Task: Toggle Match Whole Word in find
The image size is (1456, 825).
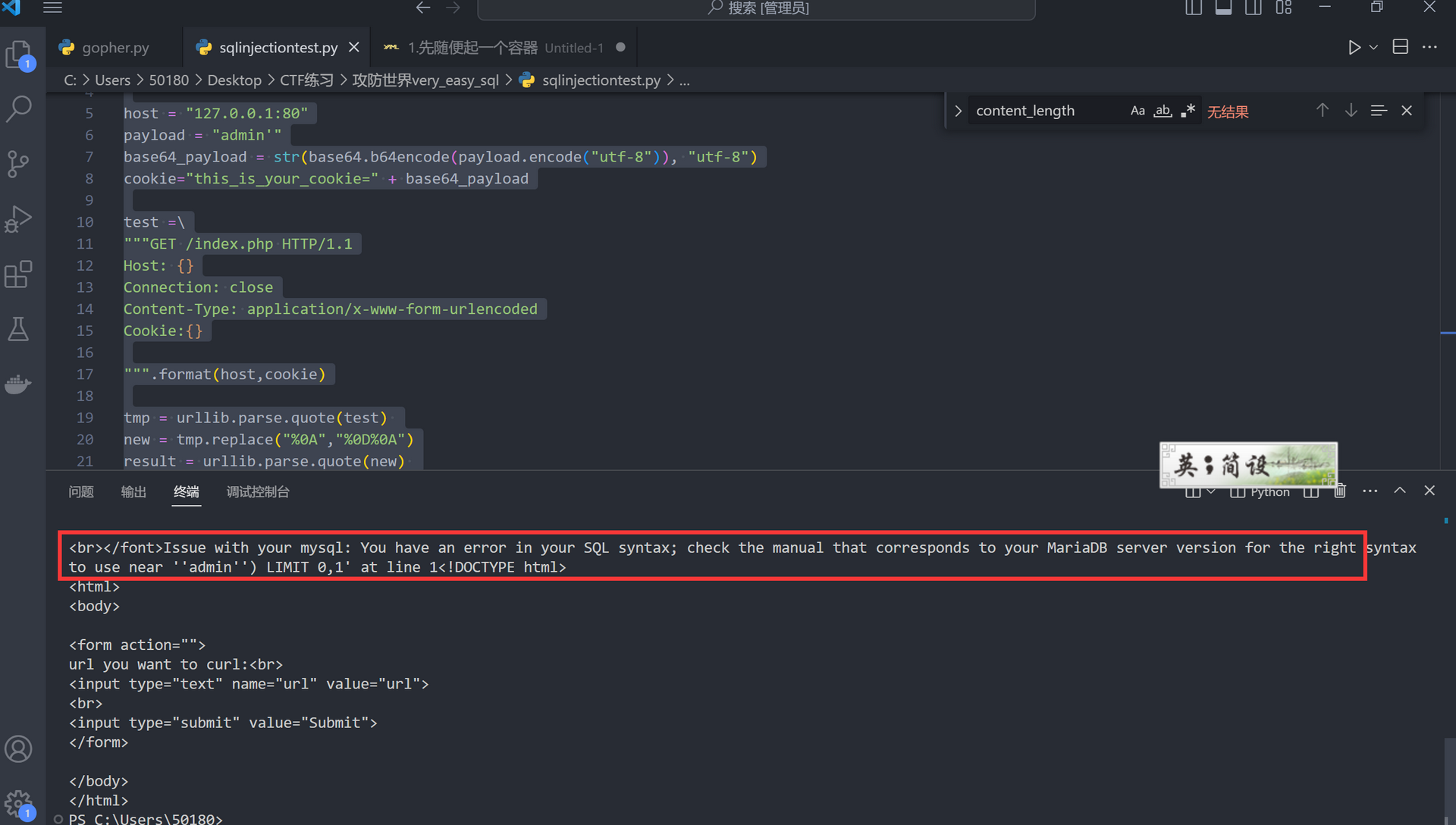Action: pyautogui.click(x=1162, y=111)
